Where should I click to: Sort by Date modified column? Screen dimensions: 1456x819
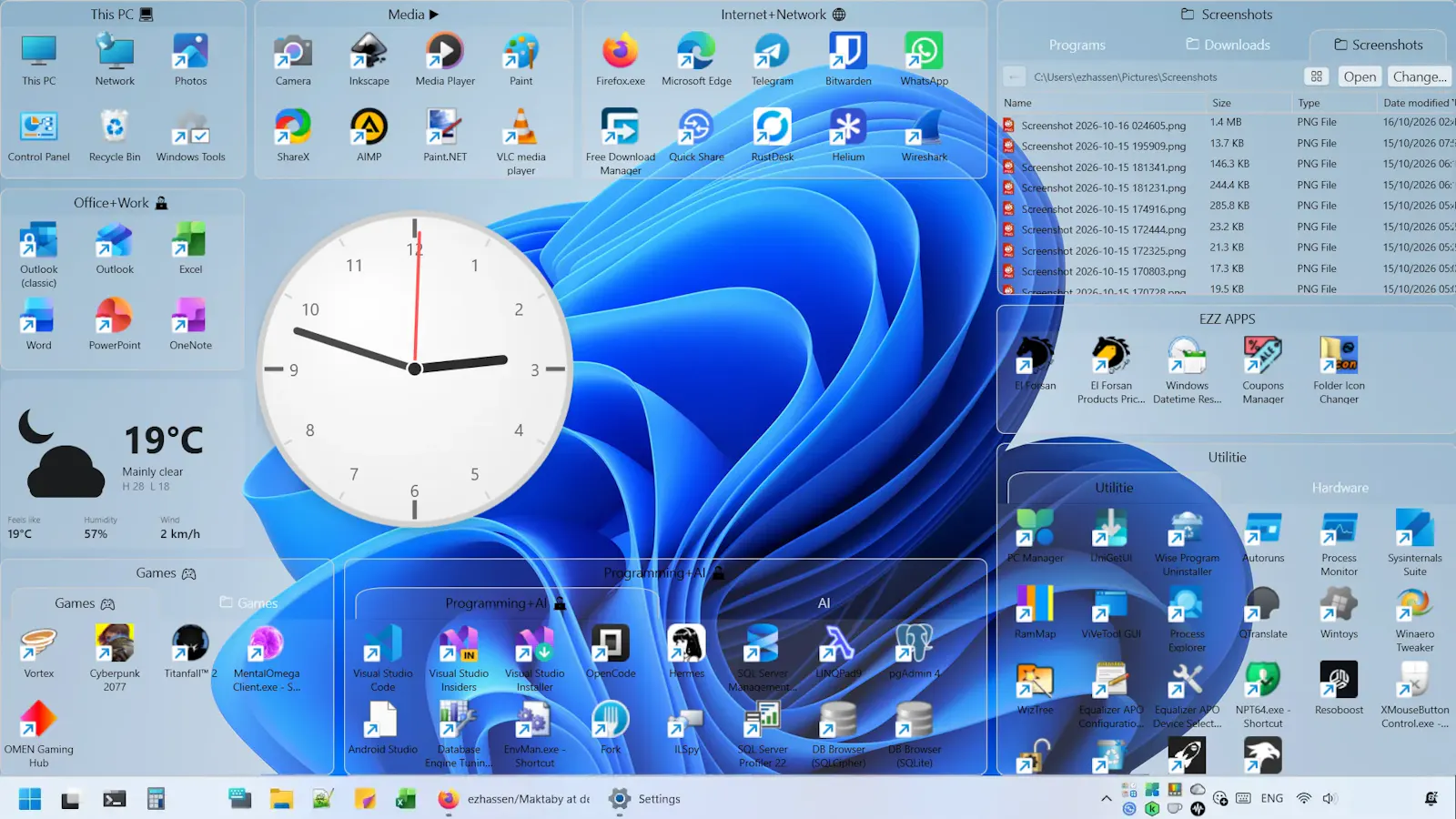pyautogui.click(x=1417, y=103)
